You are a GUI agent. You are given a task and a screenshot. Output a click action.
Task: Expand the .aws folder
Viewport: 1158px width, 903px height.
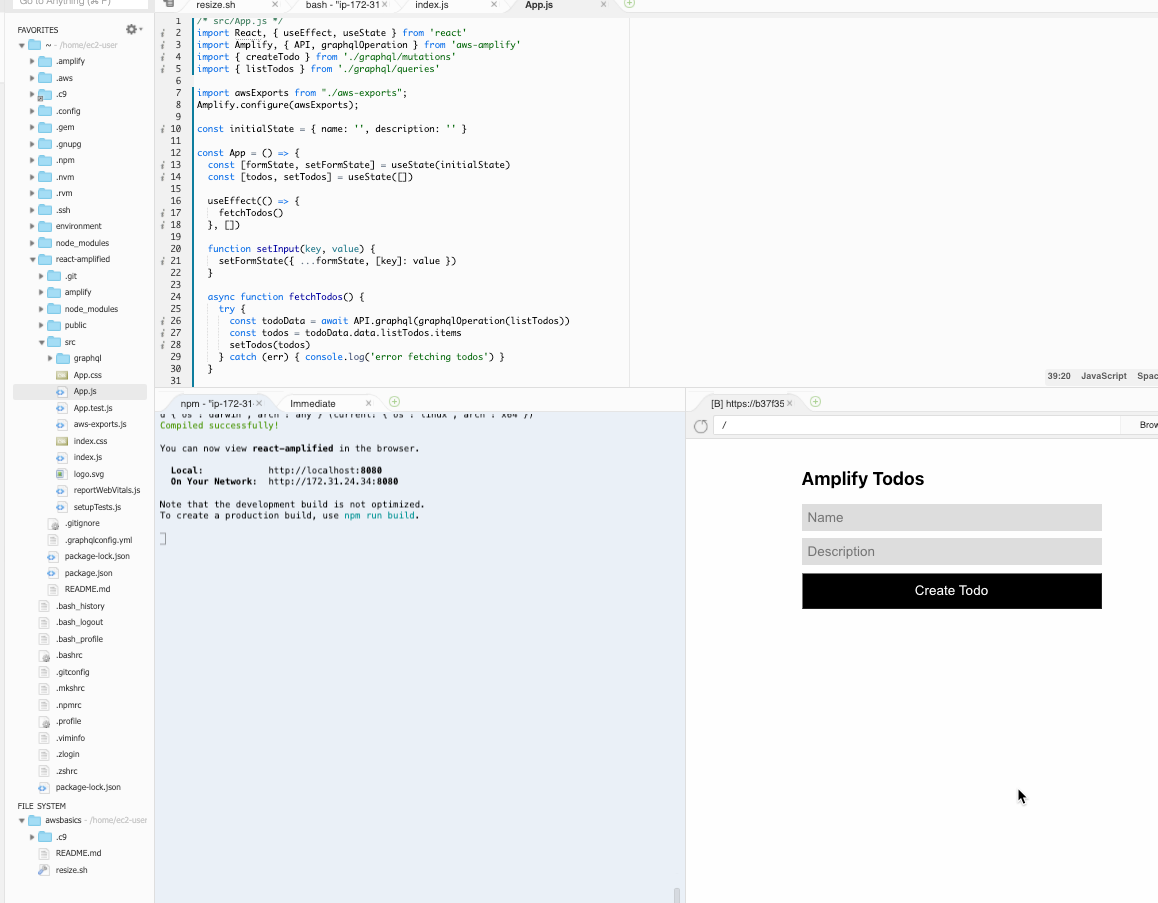click(32, 78)
